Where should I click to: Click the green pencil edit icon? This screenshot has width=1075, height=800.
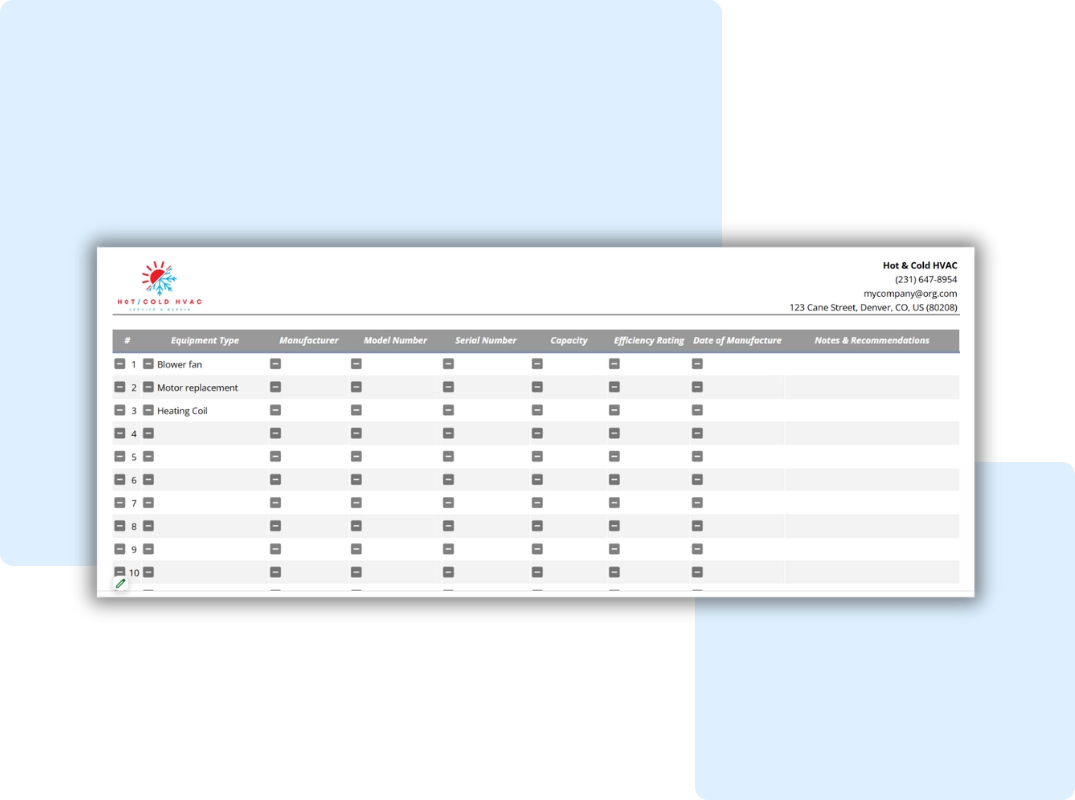[x=120, y=584]
